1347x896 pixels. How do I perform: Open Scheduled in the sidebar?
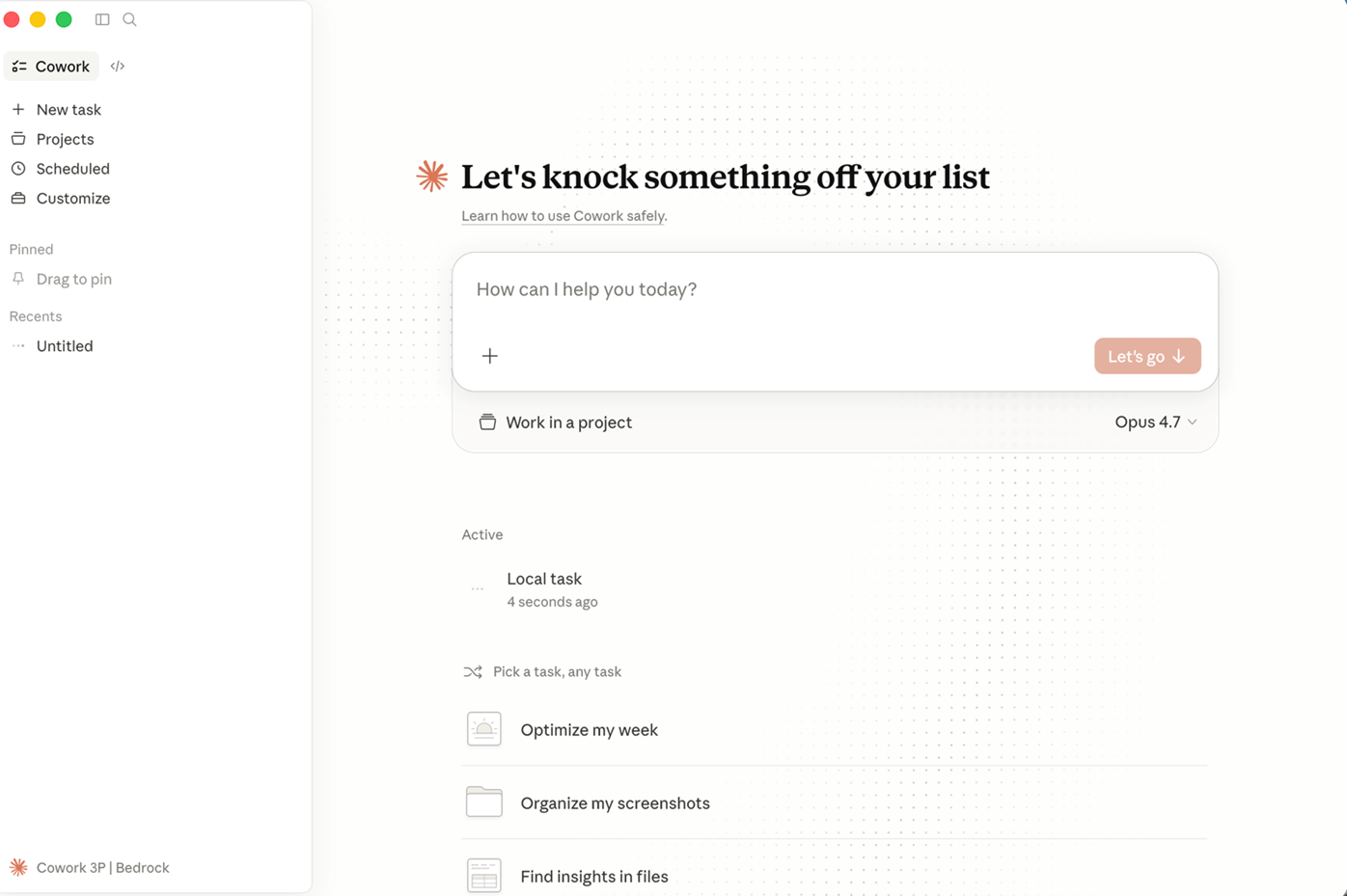point(72,169)
